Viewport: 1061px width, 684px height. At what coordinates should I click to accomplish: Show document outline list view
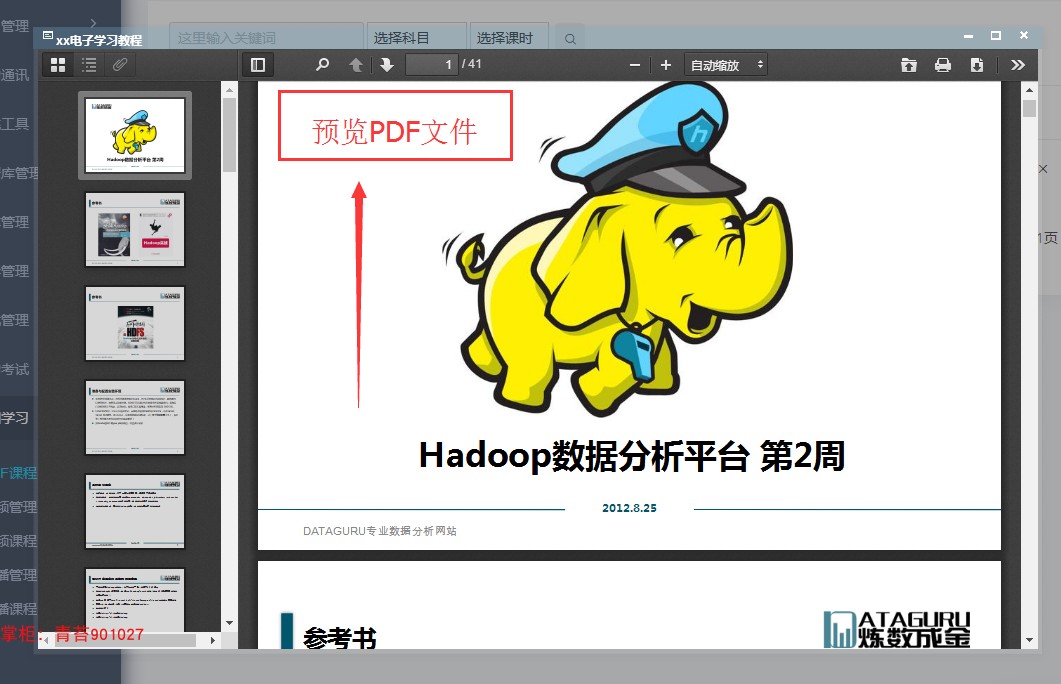coord(89,65)
